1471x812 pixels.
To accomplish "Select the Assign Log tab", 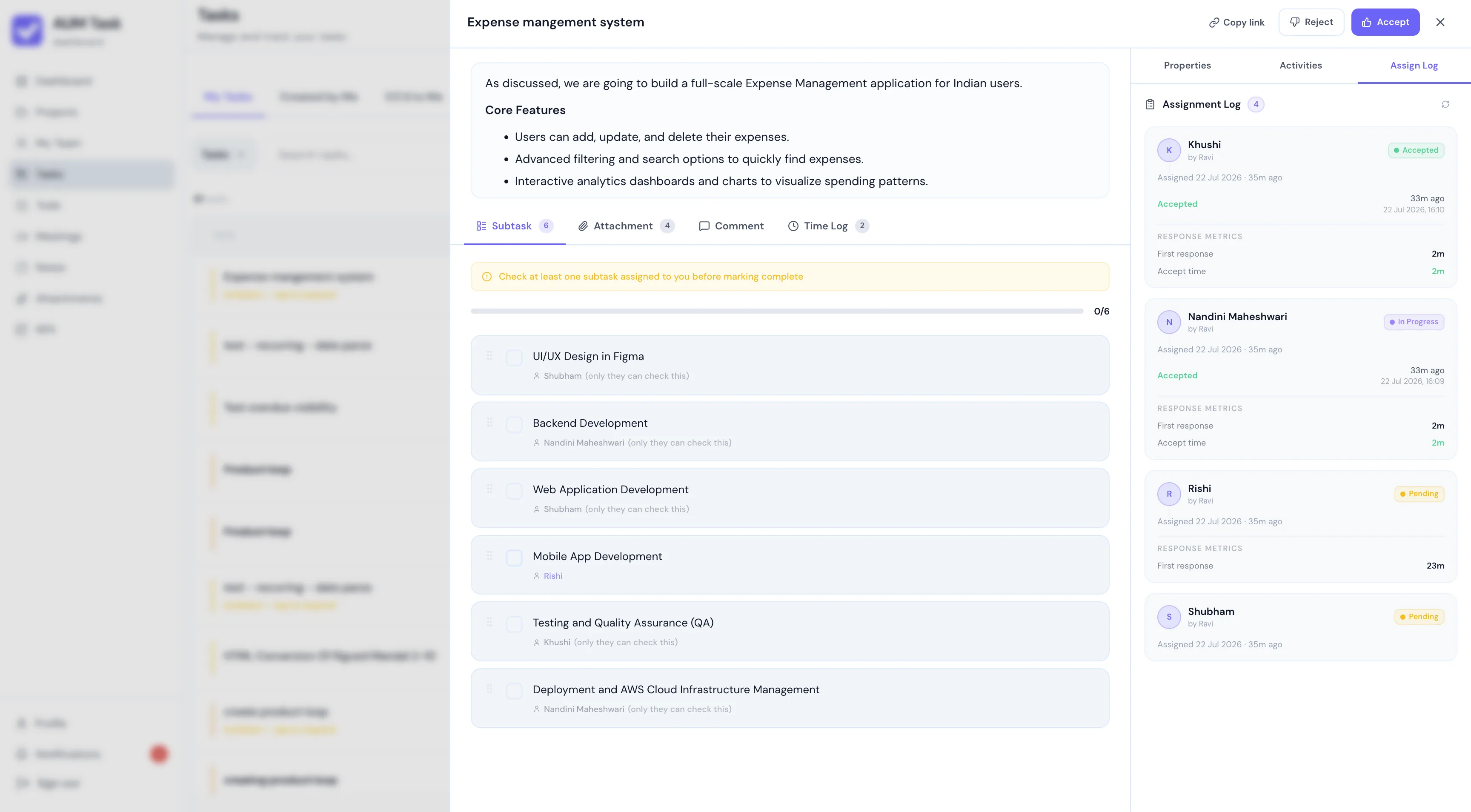I will (x=1414, y=66).
